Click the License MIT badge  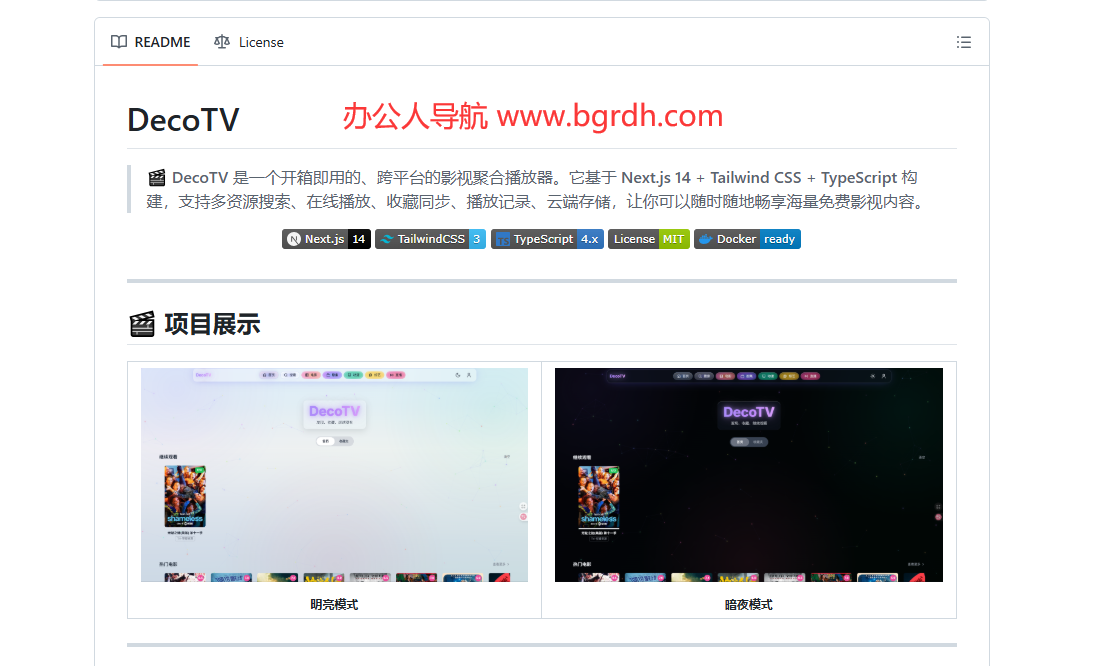click(648, 239)
